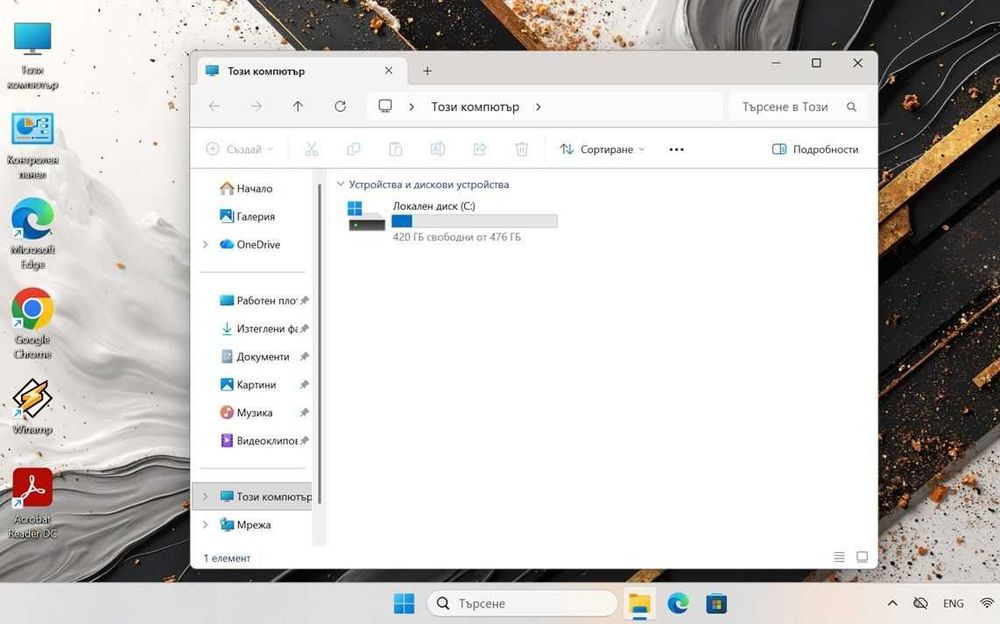This screenshot has width=1000, height=624.
Task: Click the Wi-Fi icon in system tray
Action: (987, 603)
